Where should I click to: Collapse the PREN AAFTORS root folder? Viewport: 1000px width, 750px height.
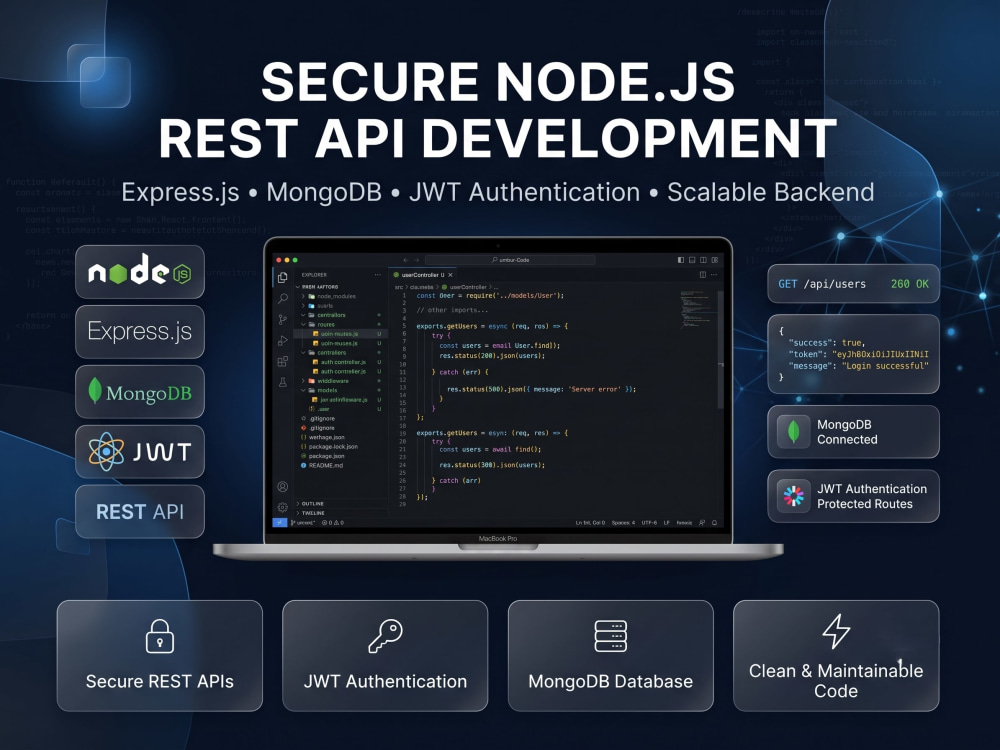point(320,287)
